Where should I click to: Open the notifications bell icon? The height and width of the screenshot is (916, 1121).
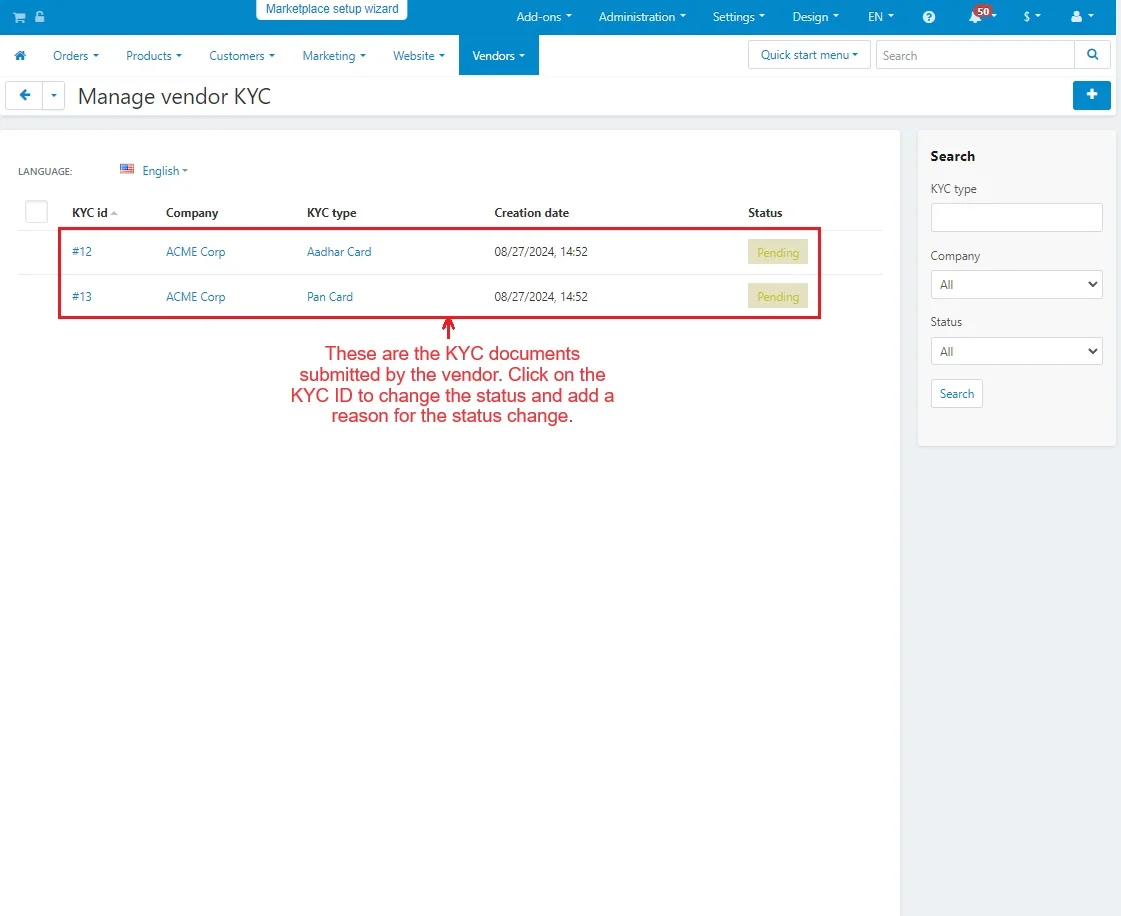tap(975, 17)
